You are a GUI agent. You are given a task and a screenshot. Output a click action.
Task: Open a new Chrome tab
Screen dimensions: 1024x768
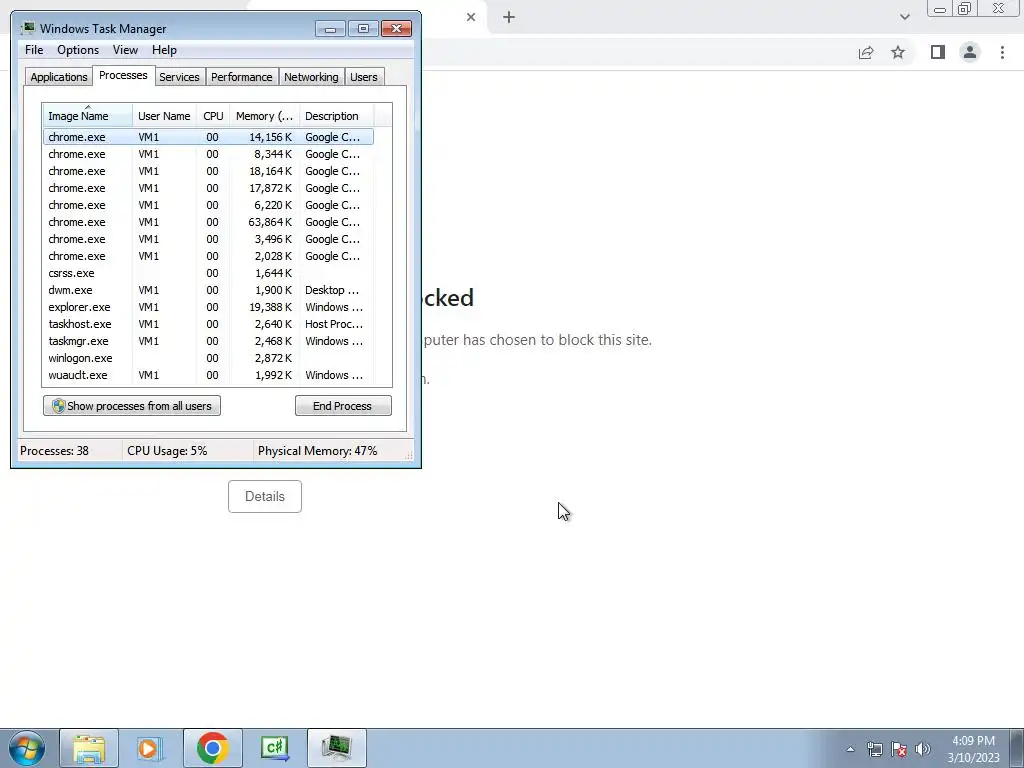(x=509, y=18)
